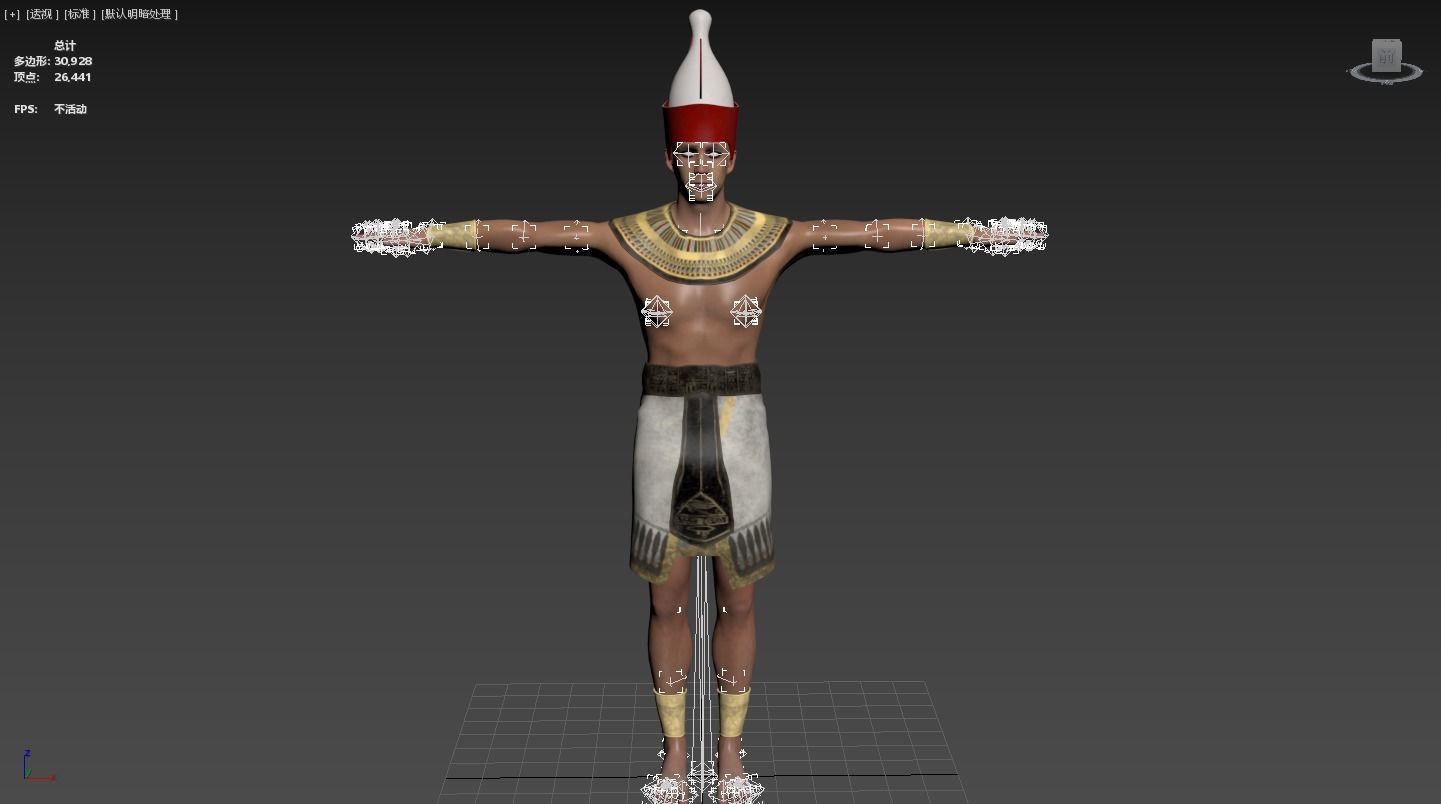Select the dark belt at the waist
Image resolution: width=1441 pixels, height=804 pixels.
coord(701,380)
